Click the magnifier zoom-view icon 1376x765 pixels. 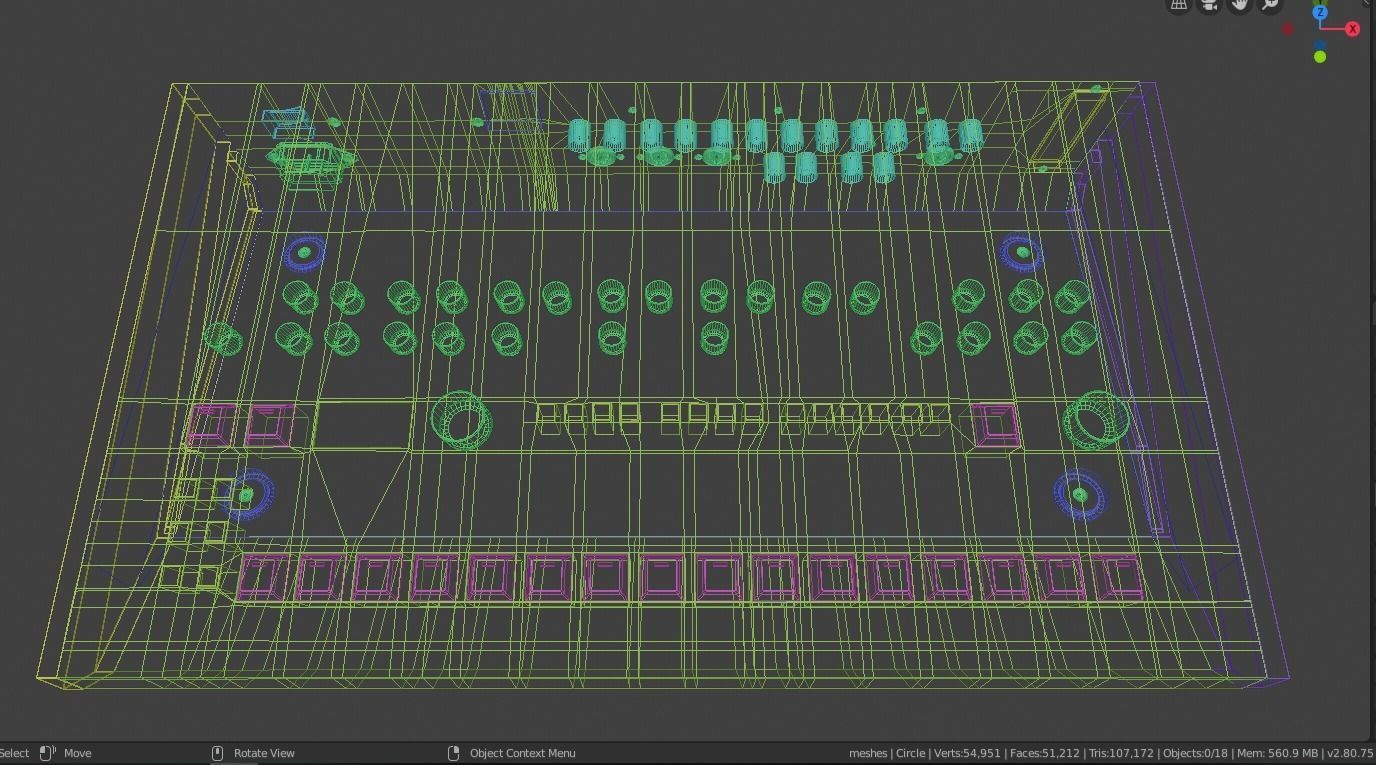tap(1270, 4)
